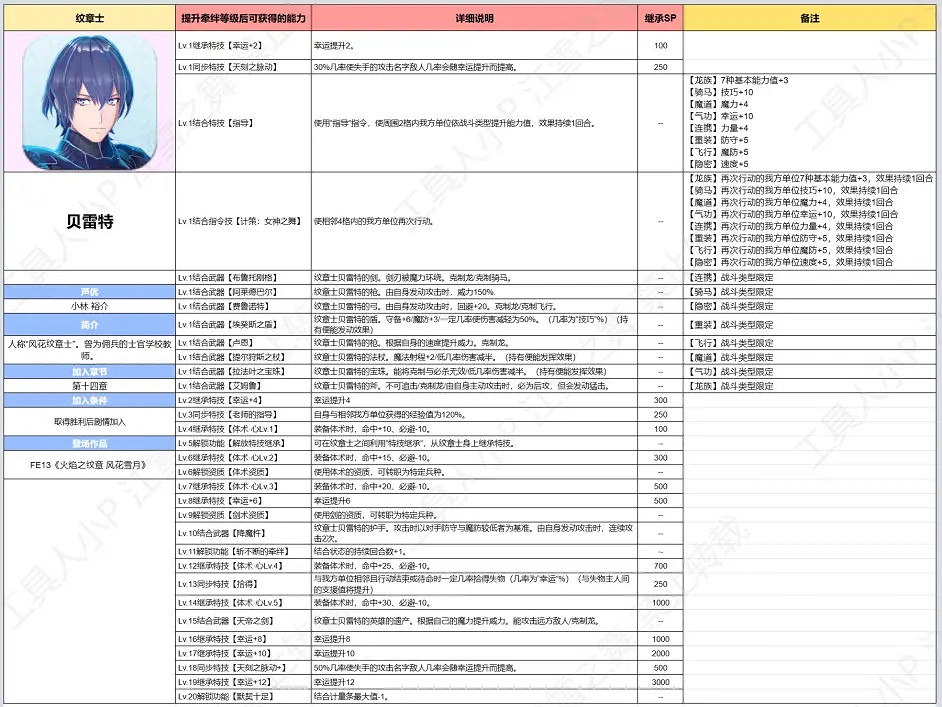Switch to the 备注 column header
This screenshot has height=707, width=942.
(x=810, y=17)
